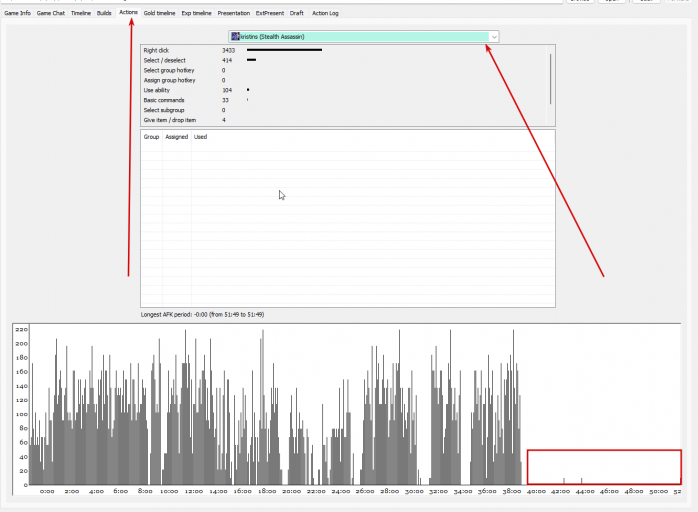Open the Gold timeline tab
This screenshot has height=512, width=698.
coord(159,13)
